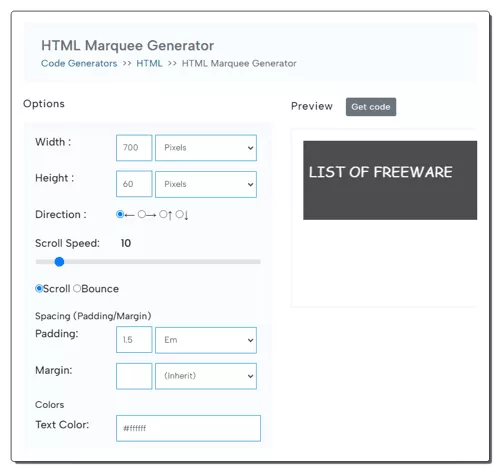
Task: Click the Colors section label
Action: (x=50, y=405)
